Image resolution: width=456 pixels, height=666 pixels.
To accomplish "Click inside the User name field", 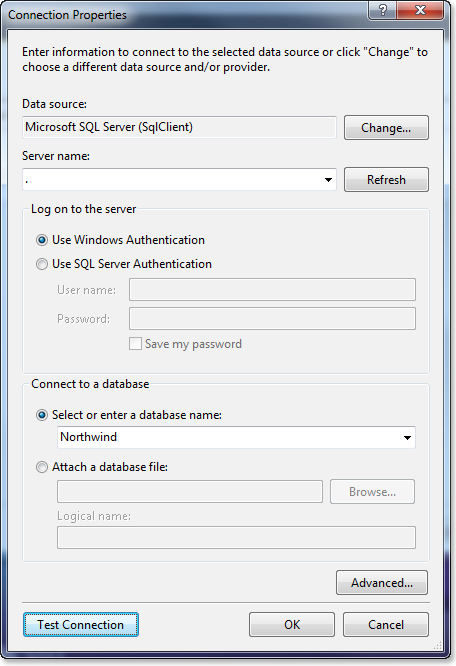I will coord(272,290).
